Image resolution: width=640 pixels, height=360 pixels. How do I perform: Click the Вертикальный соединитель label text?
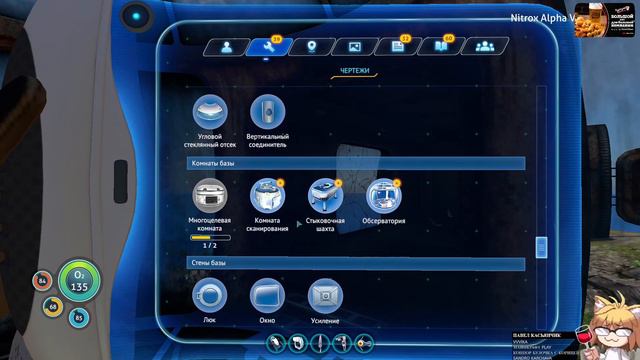pyautogui.click(x=268, y=140)
